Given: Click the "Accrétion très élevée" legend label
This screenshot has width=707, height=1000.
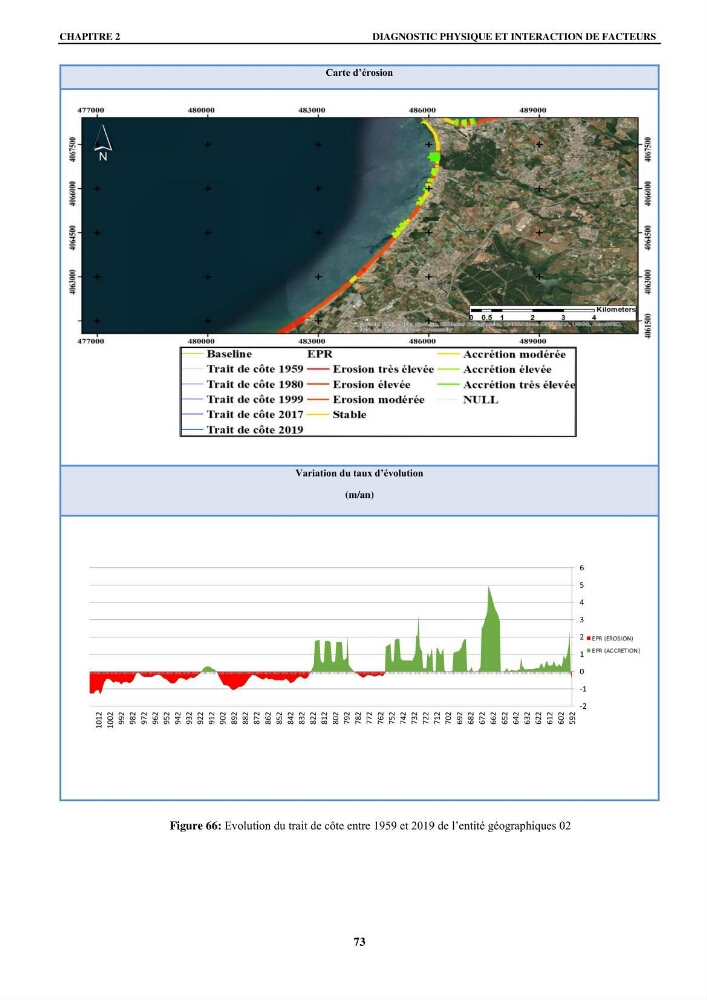Looking at the screenshot, I should click(x=519, y=385).
